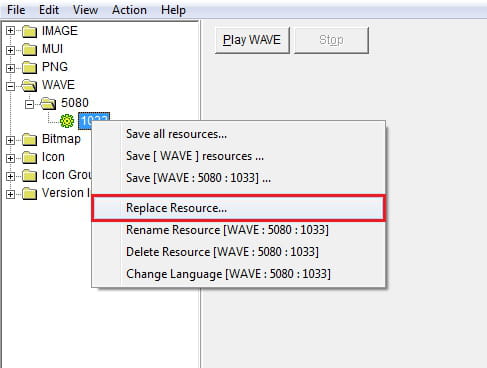The height and width of the screenshot is (368, 487).
Task: Expand the Icon Group tree node
Action: [10, 176]
